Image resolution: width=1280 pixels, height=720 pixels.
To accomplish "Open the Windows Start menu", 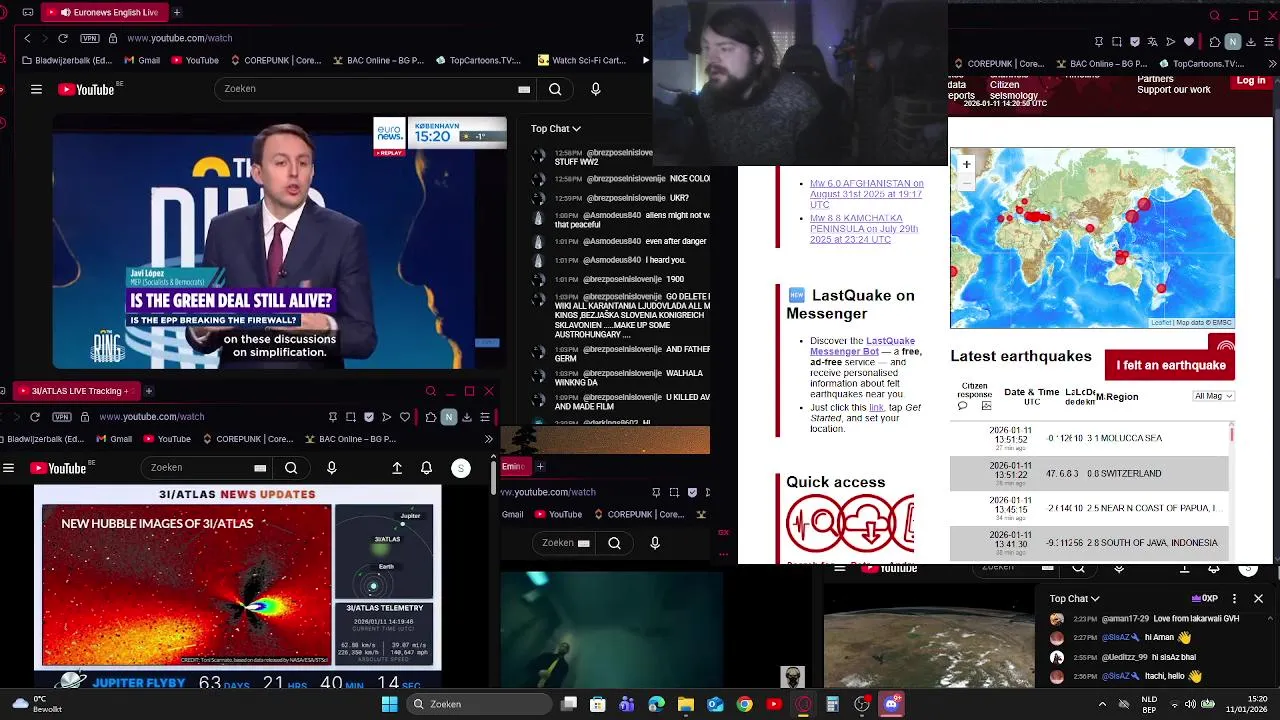I will (389, 704).
